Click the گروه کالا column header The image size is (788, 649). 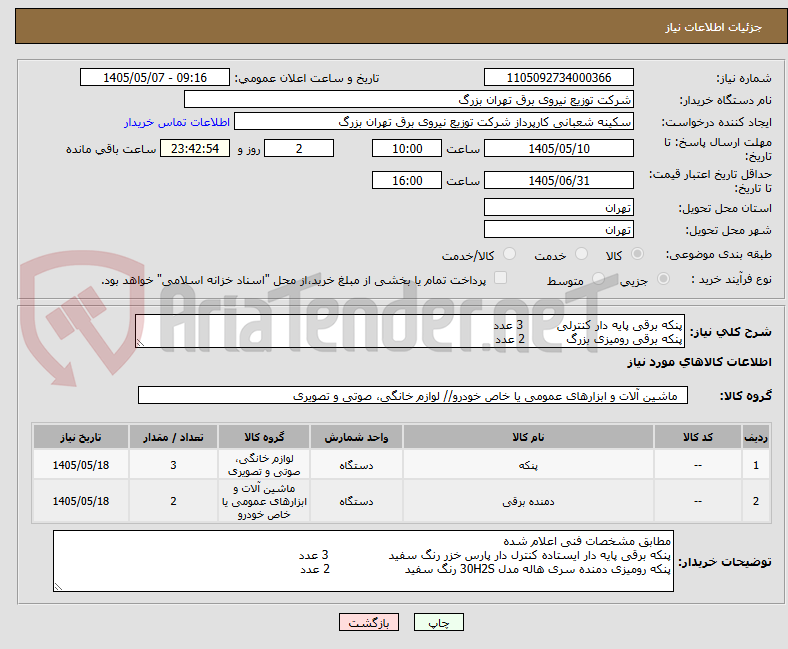[264, 437]
